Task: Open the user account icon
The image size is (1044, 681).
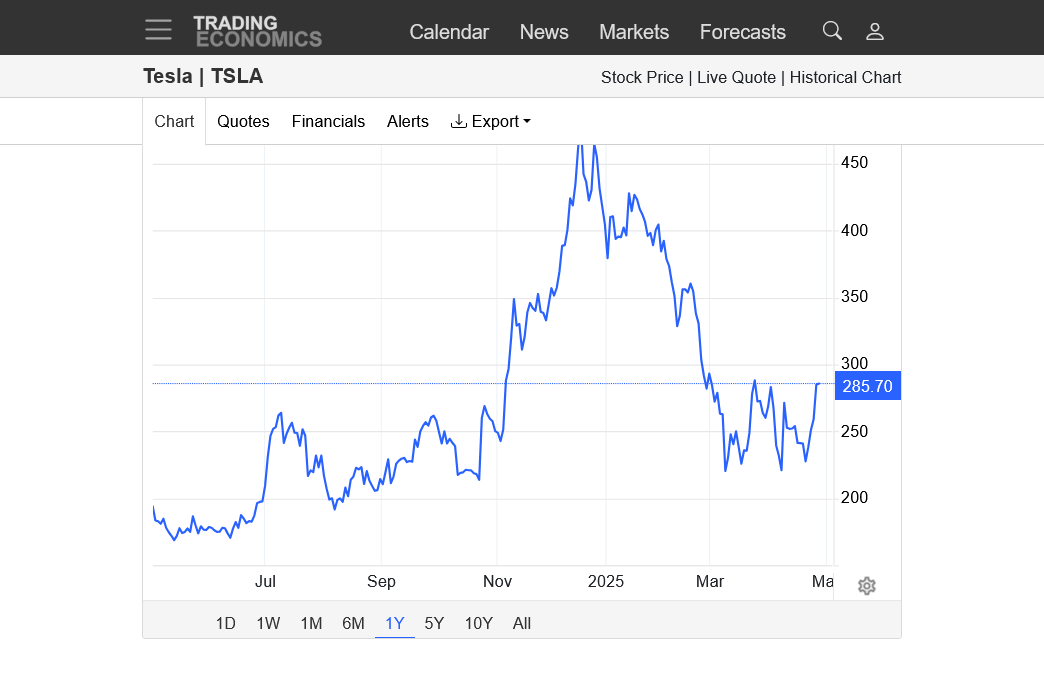Action: (875, 31)
